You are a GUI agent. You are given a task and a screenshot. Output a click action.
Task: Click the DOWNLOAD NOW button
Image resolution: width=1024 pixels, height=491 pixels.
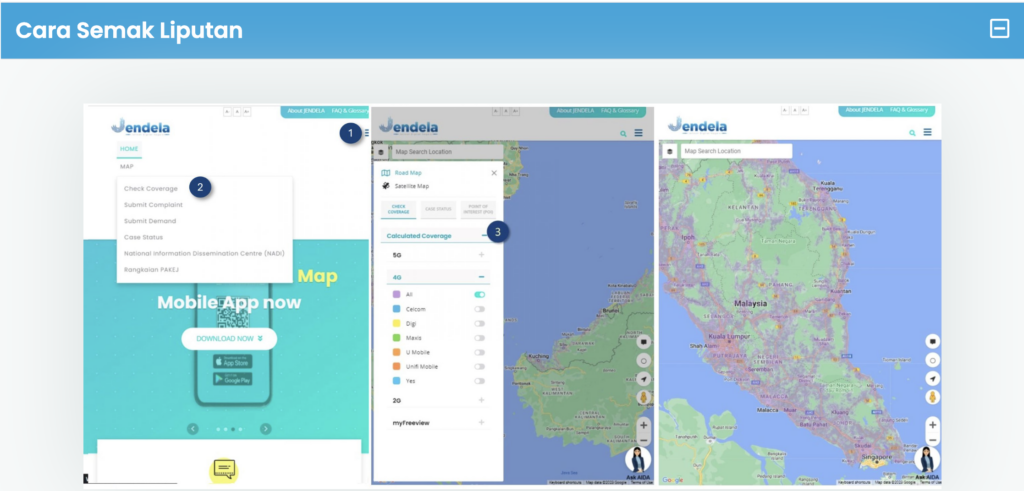coord(229,339)
